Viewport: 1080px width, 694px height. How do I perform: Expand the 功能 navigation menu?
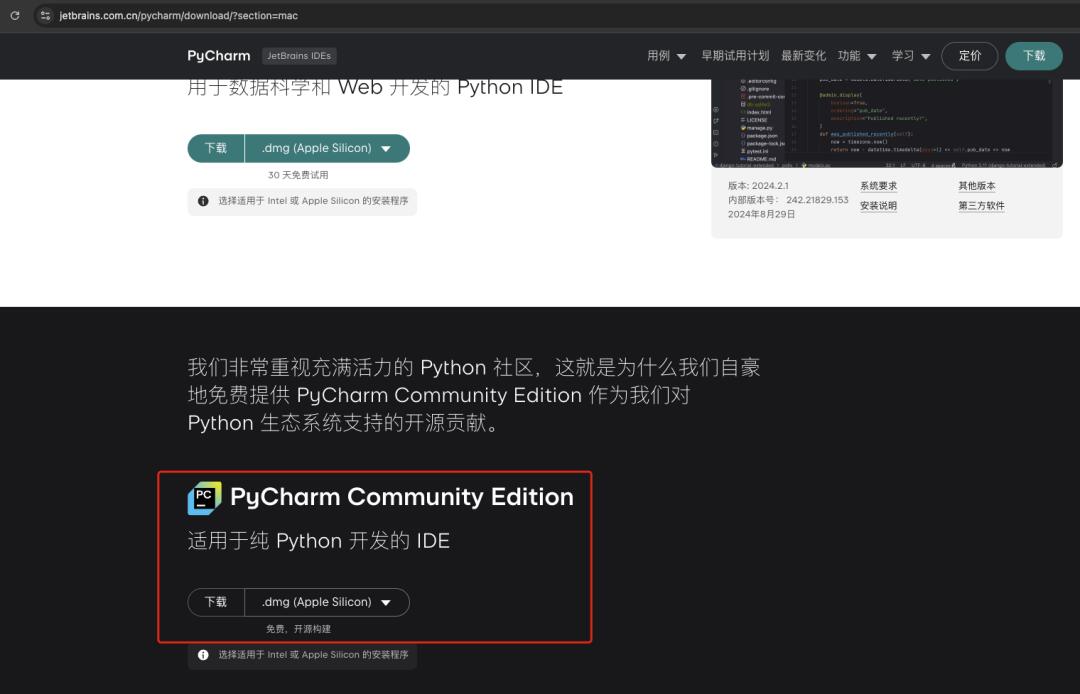(x=857, y=56)
